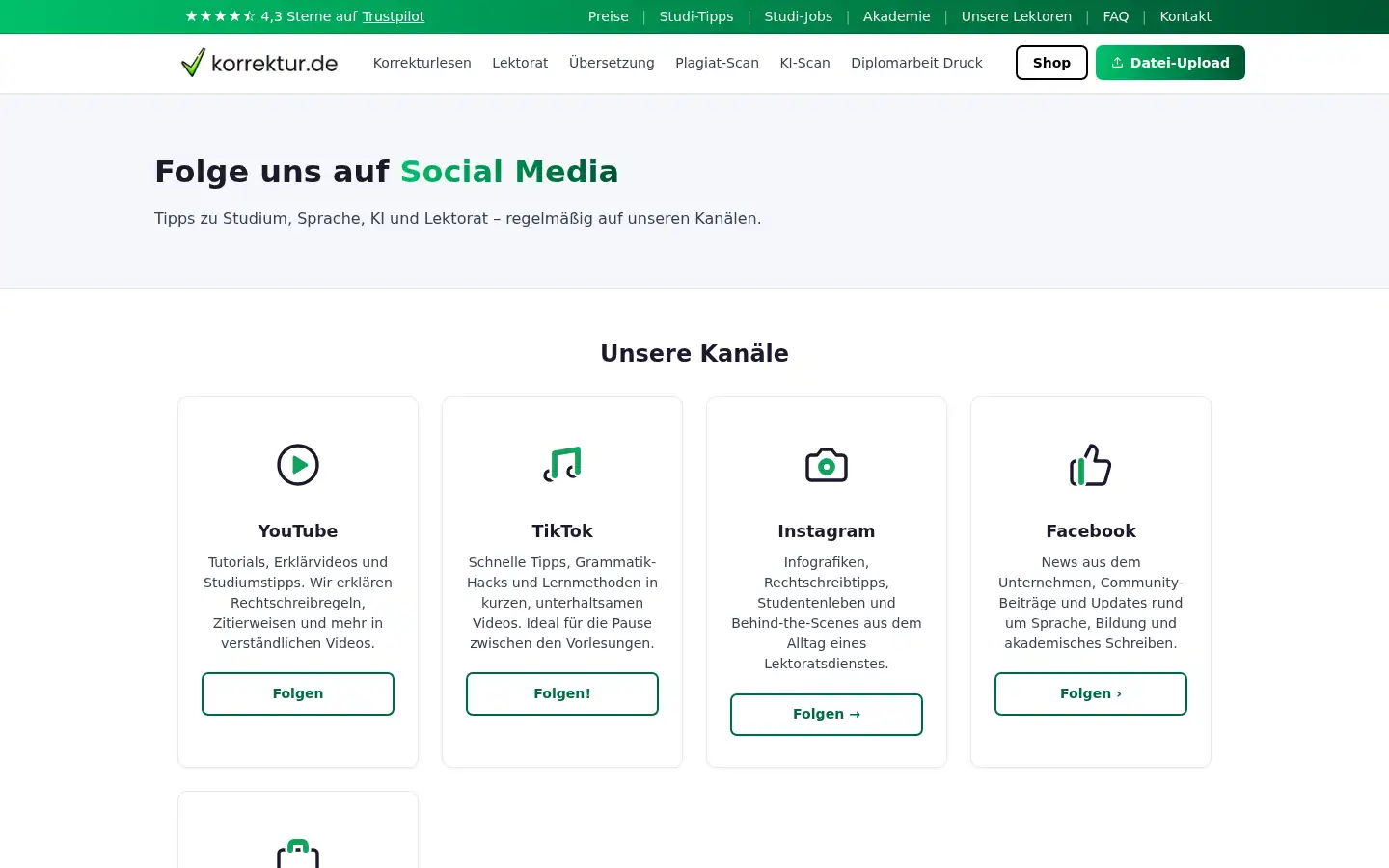Open Unsere Lektoren link
1389x868 pixels.
(x=1017, y=16)
